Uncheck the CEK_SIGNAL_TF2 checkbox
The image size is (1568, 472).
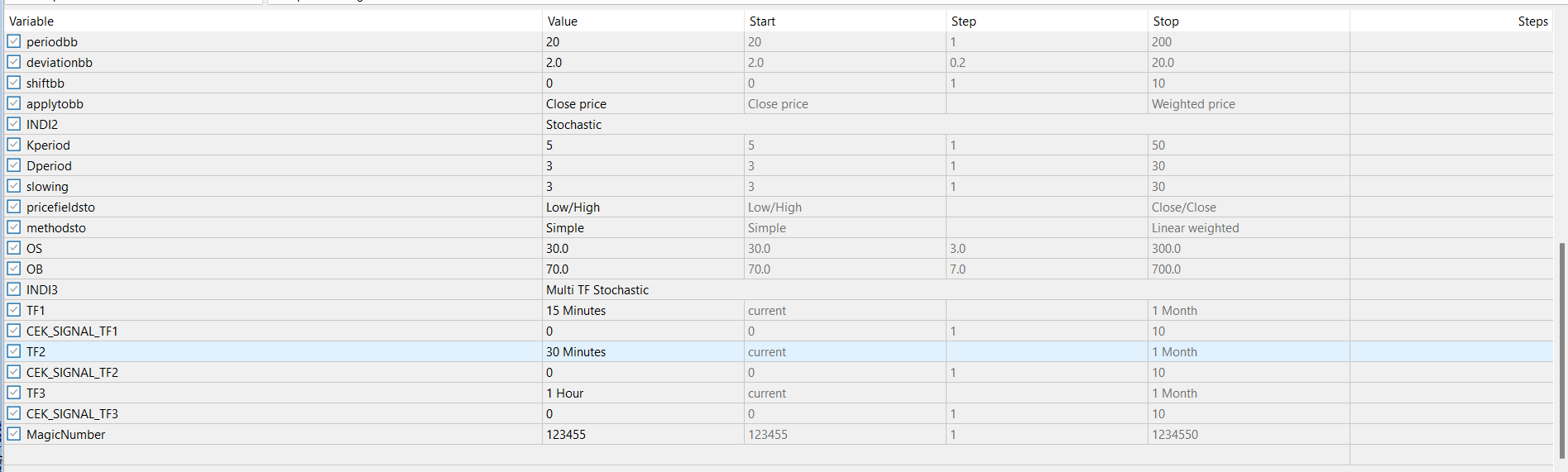[14, 372]
